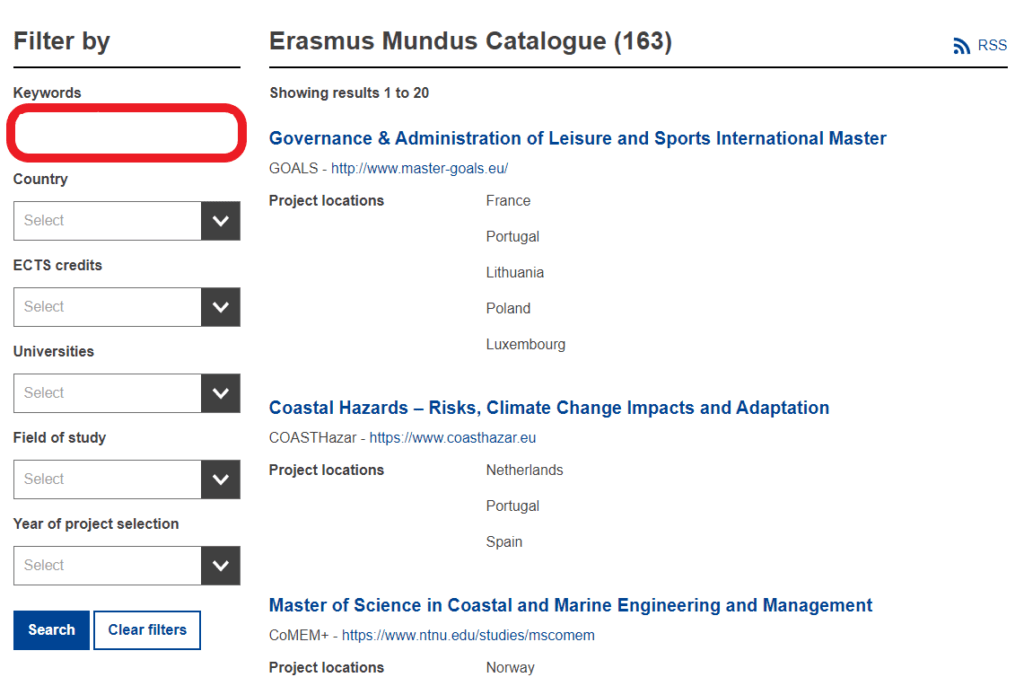1024x686 pixels.
Task: Click the 'France' project location
Action: pos(508,201)
